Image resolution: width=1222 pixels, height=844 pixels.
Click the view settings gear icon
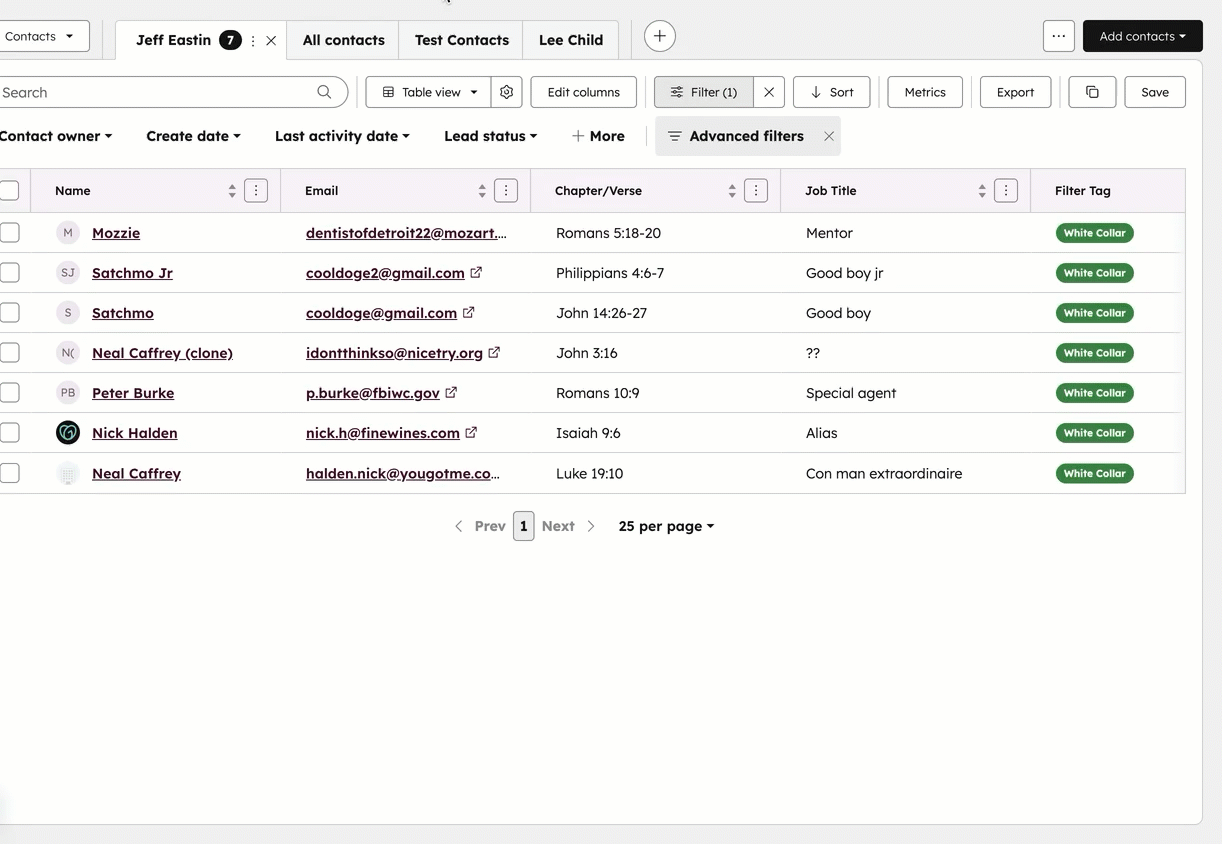506,92
